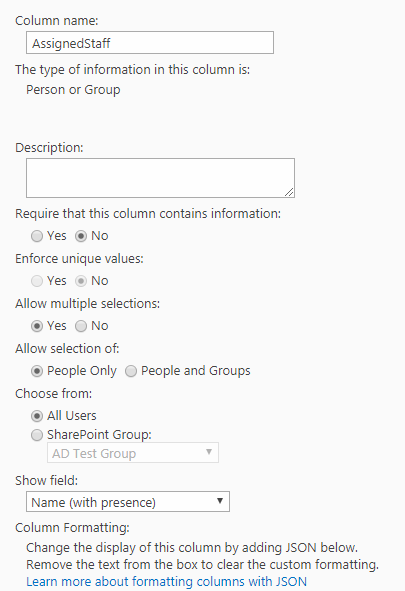
Task: Choose Yes for Enforce unique values
Action: [37, 281]
